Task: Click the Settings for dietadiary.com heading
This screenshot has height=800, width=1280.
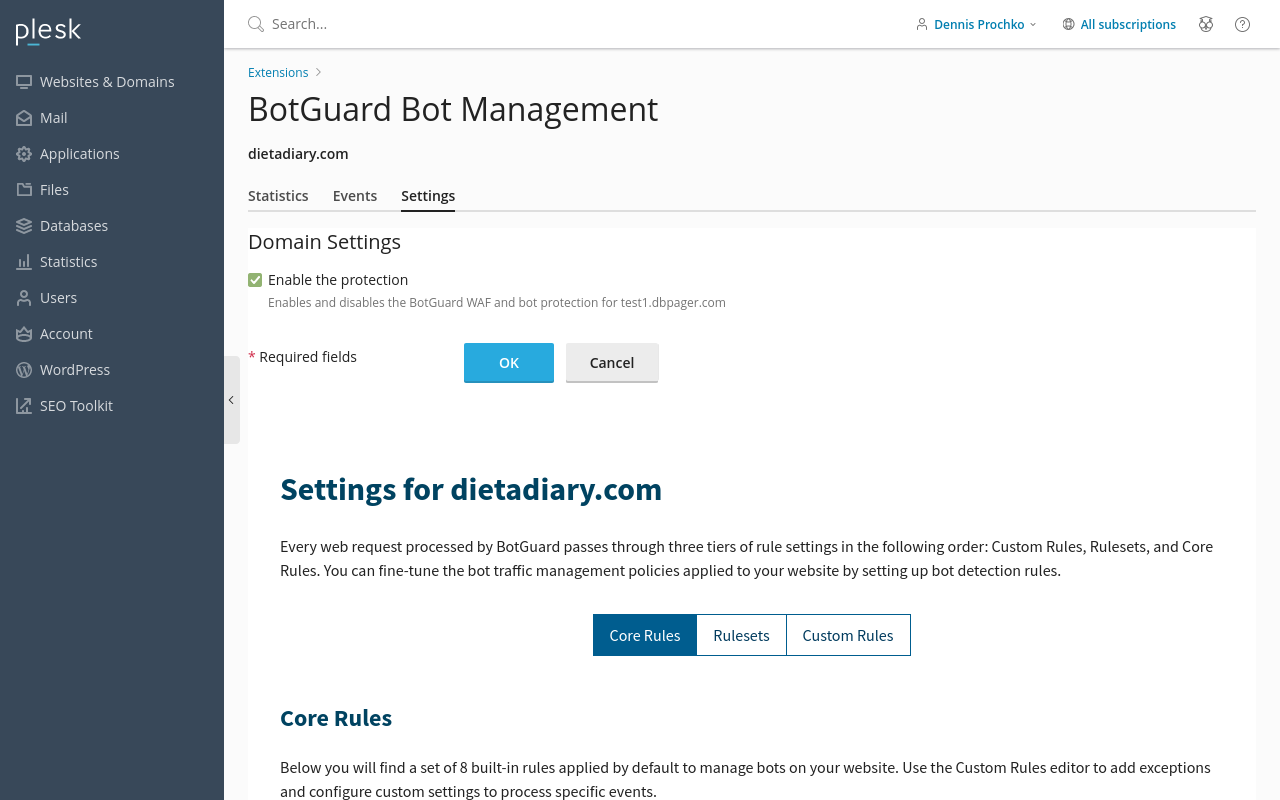Action: (471, 489)
